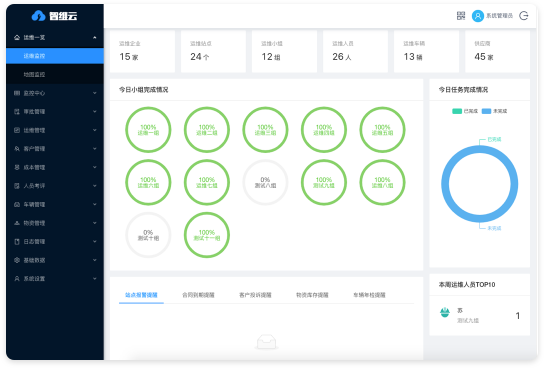
Task: Click the 测试十组 0% progress circle
Action: pyautogui.click(x=148, y=235)
